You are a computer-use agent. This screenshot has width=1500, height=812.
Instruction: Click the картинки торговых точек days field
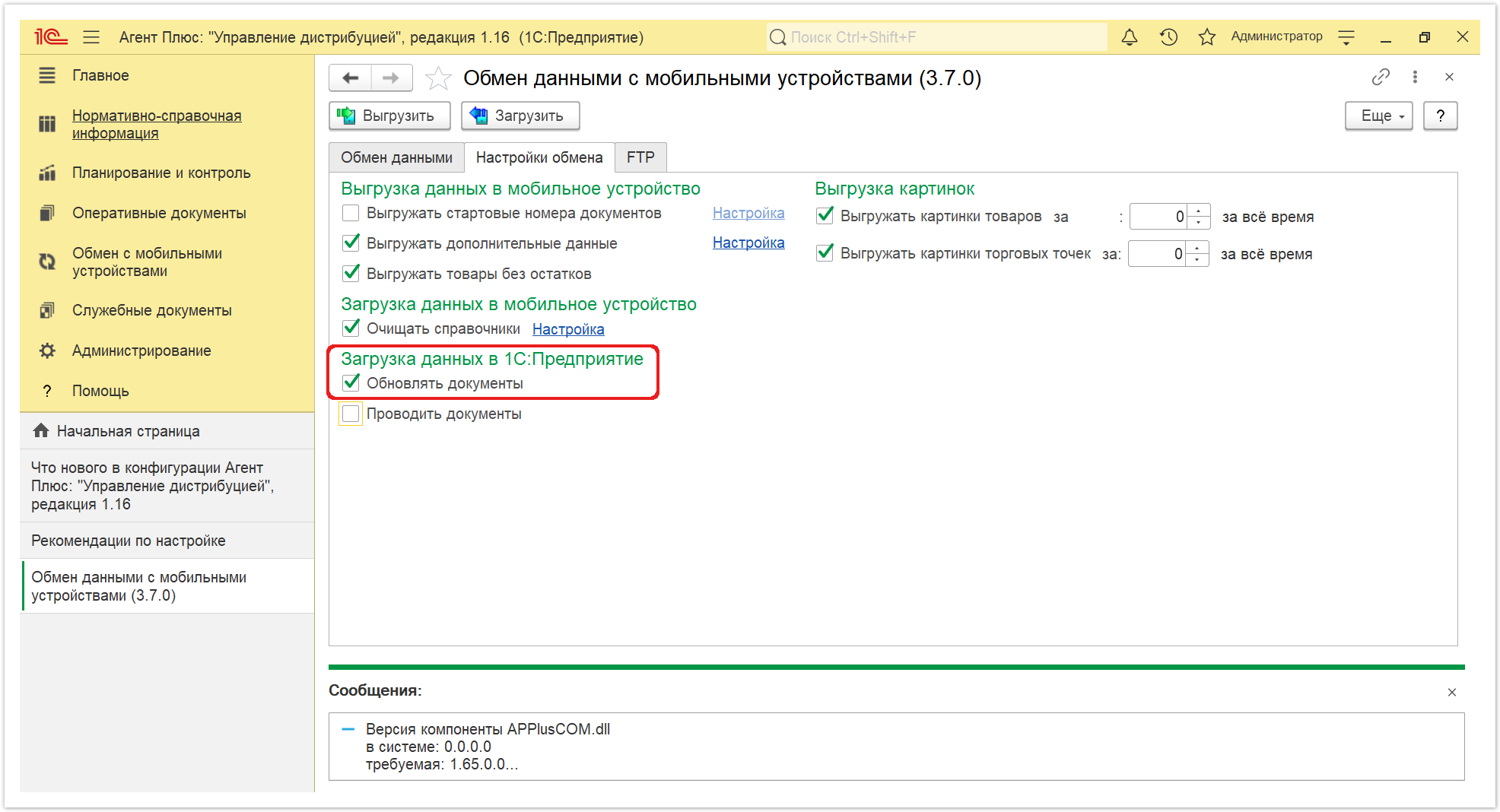pos(1157,254)
